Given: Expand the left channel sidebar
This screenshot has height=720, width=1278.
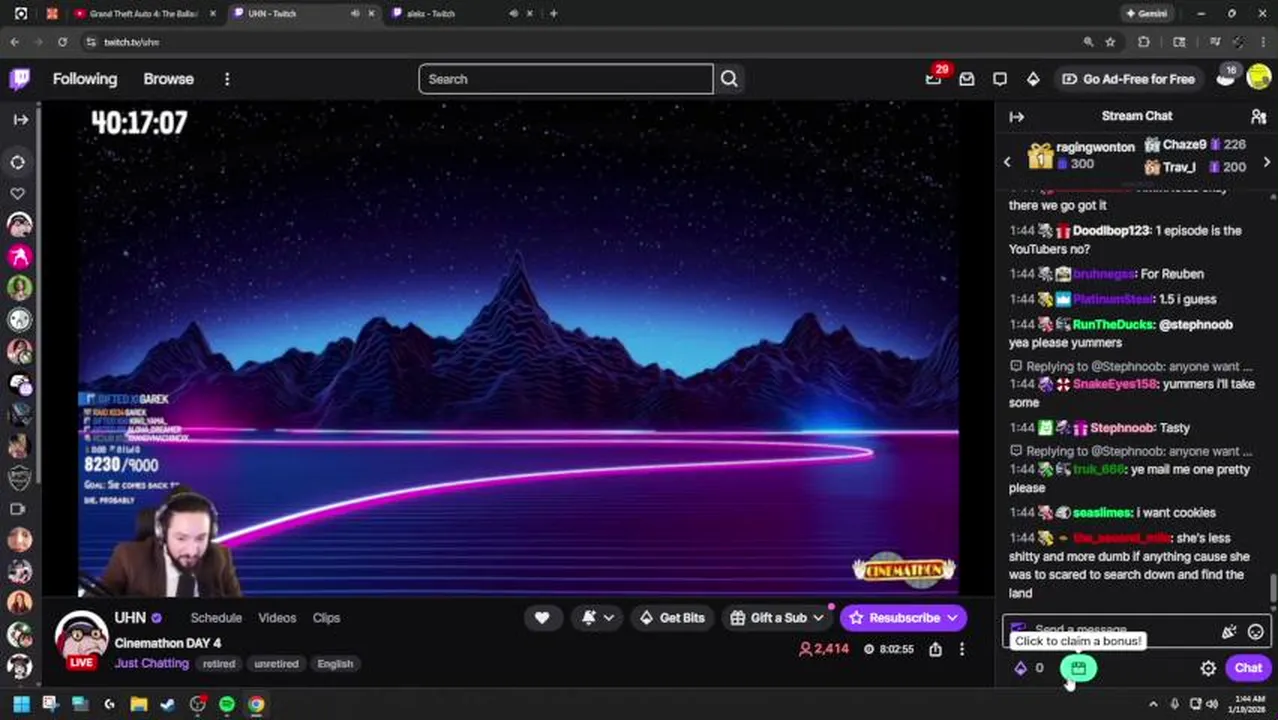Looking at the screenshot, I should 20,119.
